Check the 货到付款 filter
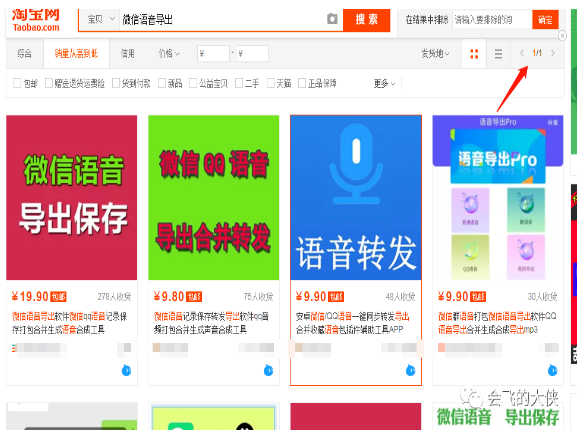The width and height of the screenshot is (582, 433). tap(116, 83)
